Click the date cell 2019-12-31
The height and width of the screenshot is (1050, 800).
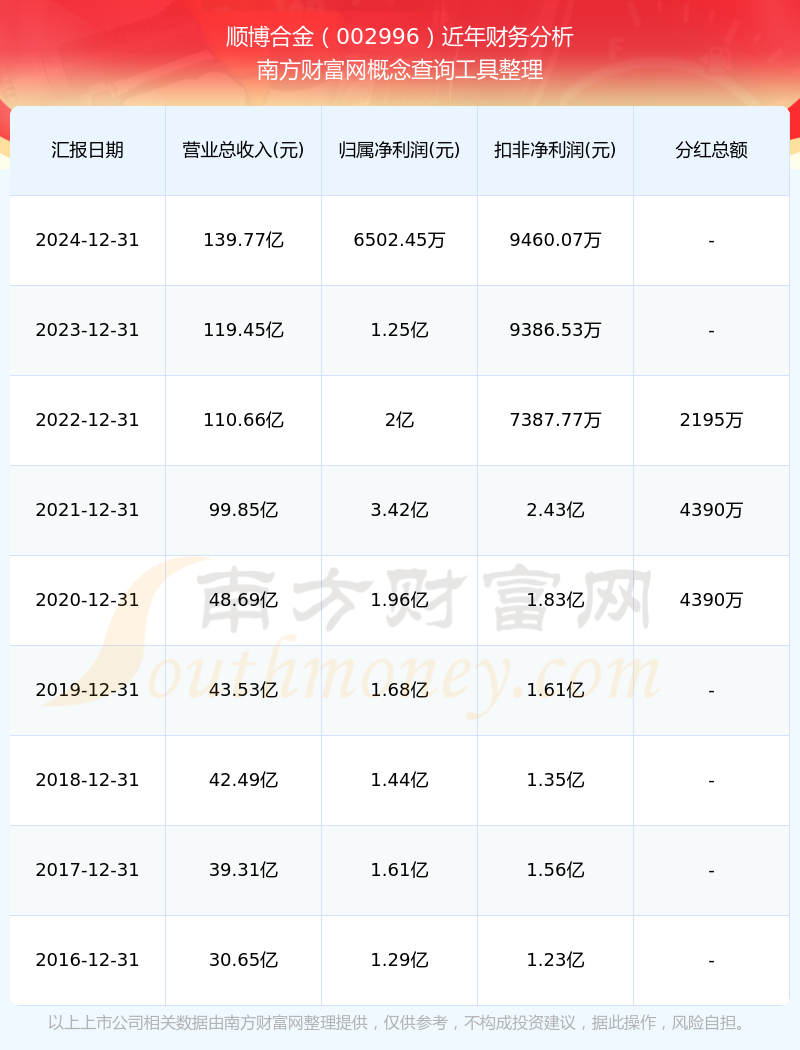tap(88, 690)
